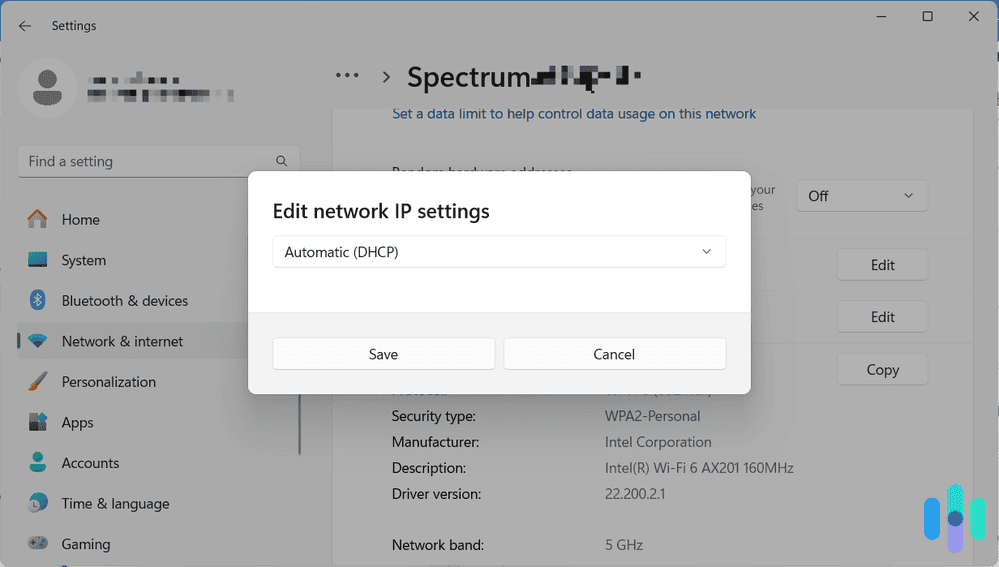
Task: Save the network IP settings
Action: [383, 354]
